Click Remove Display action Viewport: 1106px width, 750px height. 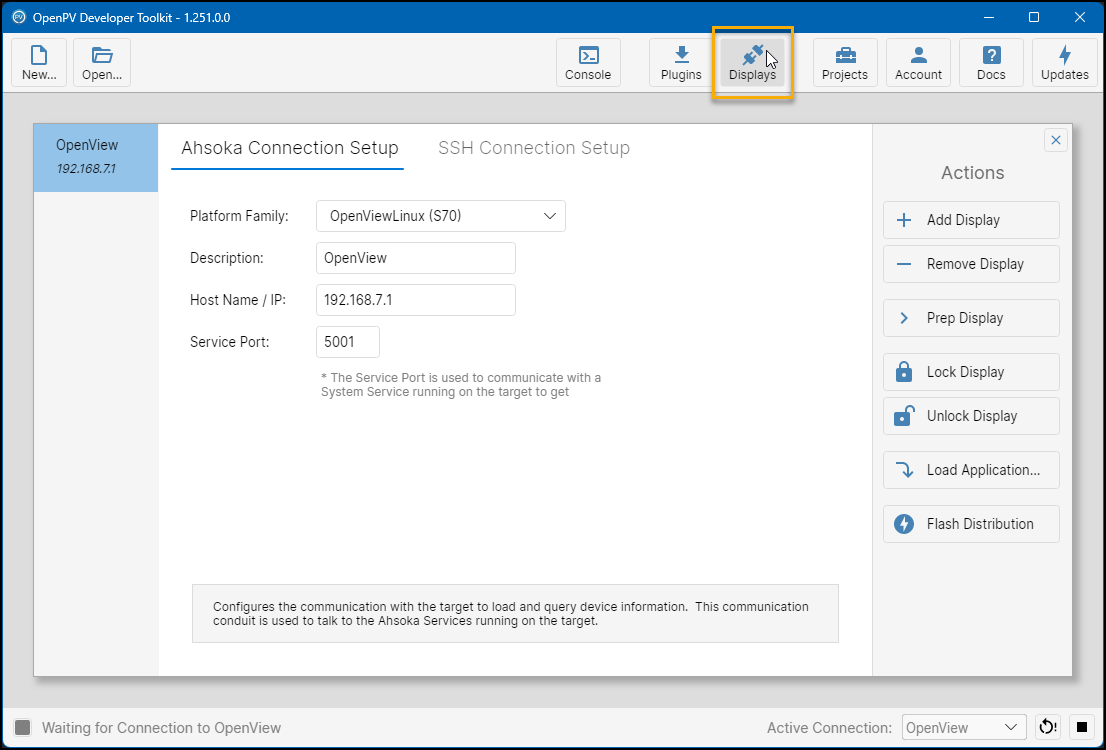click(x=971, y=264)
